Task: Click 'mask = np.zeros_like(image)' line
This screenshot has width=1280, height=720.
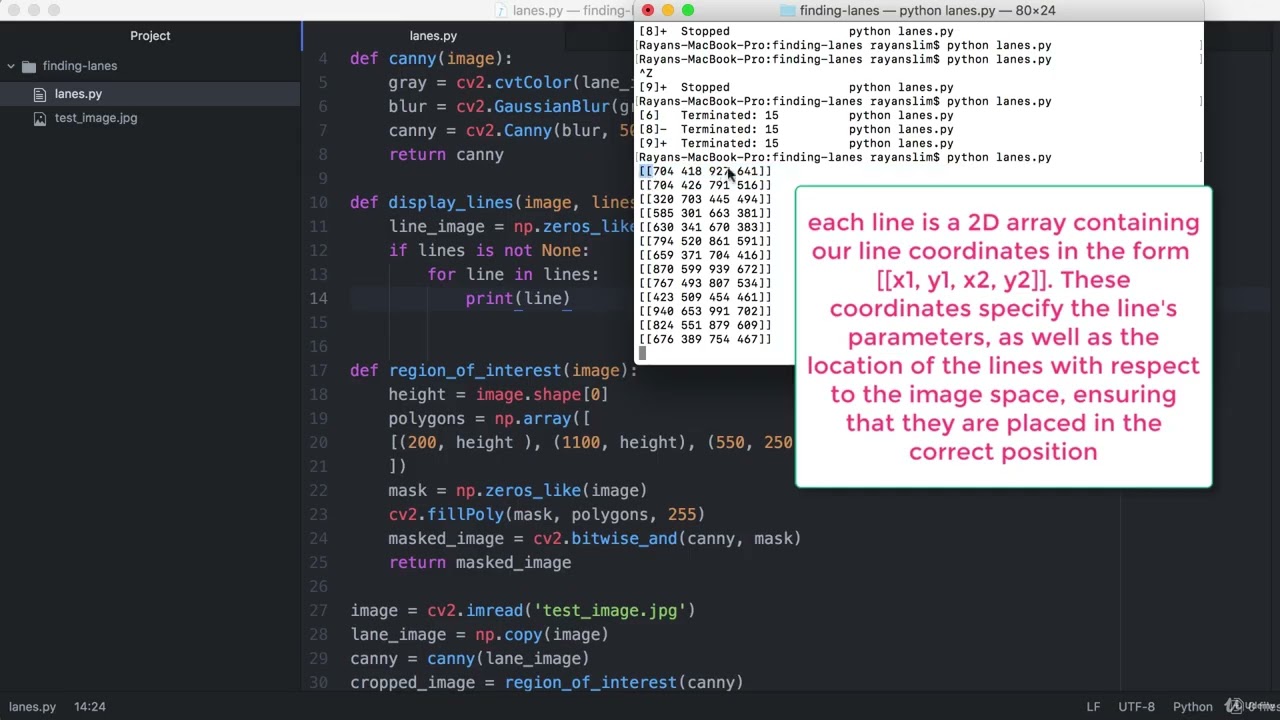Action: [518, 490]
